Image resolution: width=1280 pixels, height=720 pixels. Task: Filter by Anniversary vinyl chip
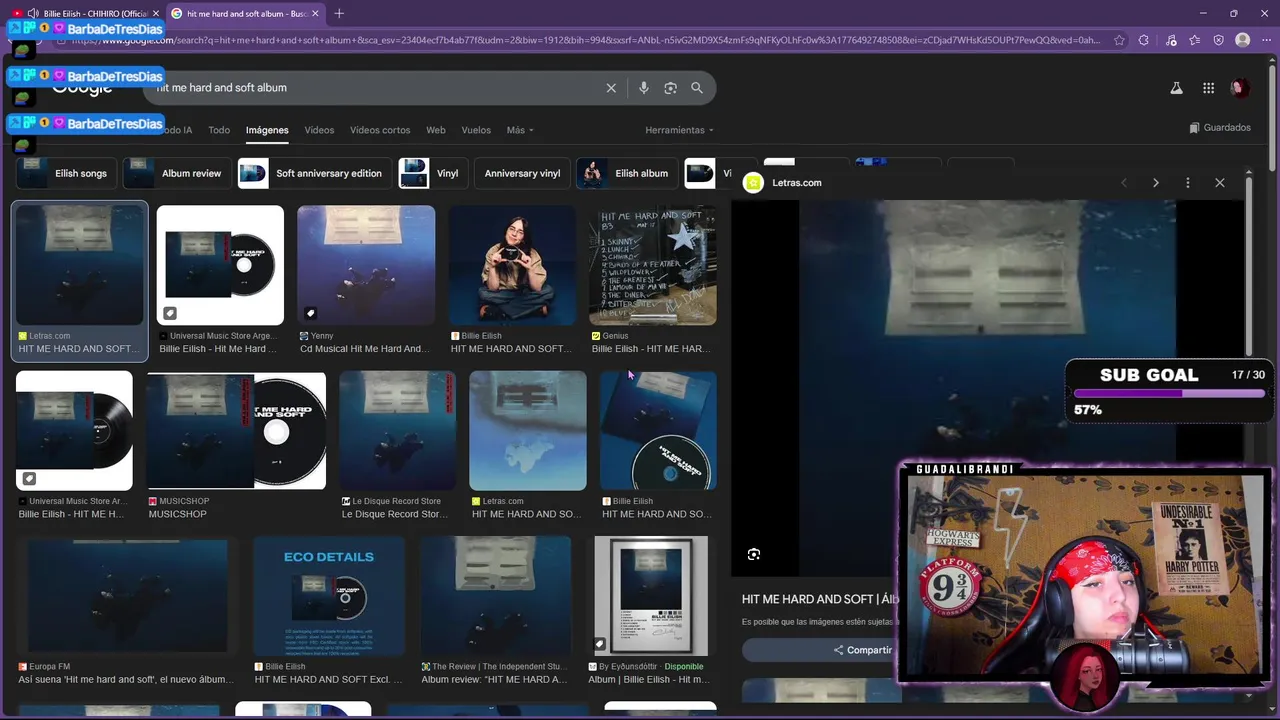click(x=522, y=173)
